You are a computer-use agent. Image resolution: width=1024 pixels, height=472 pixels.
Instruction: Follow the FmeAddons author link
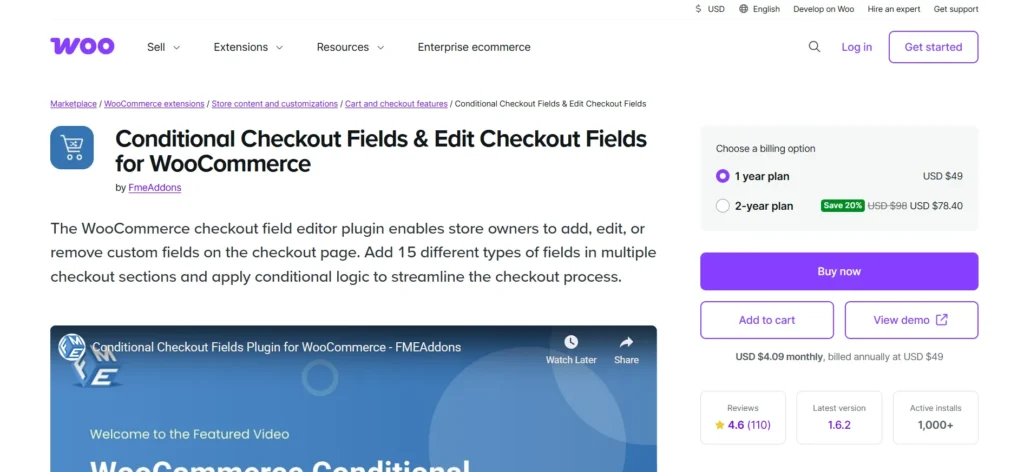point(155,187)
